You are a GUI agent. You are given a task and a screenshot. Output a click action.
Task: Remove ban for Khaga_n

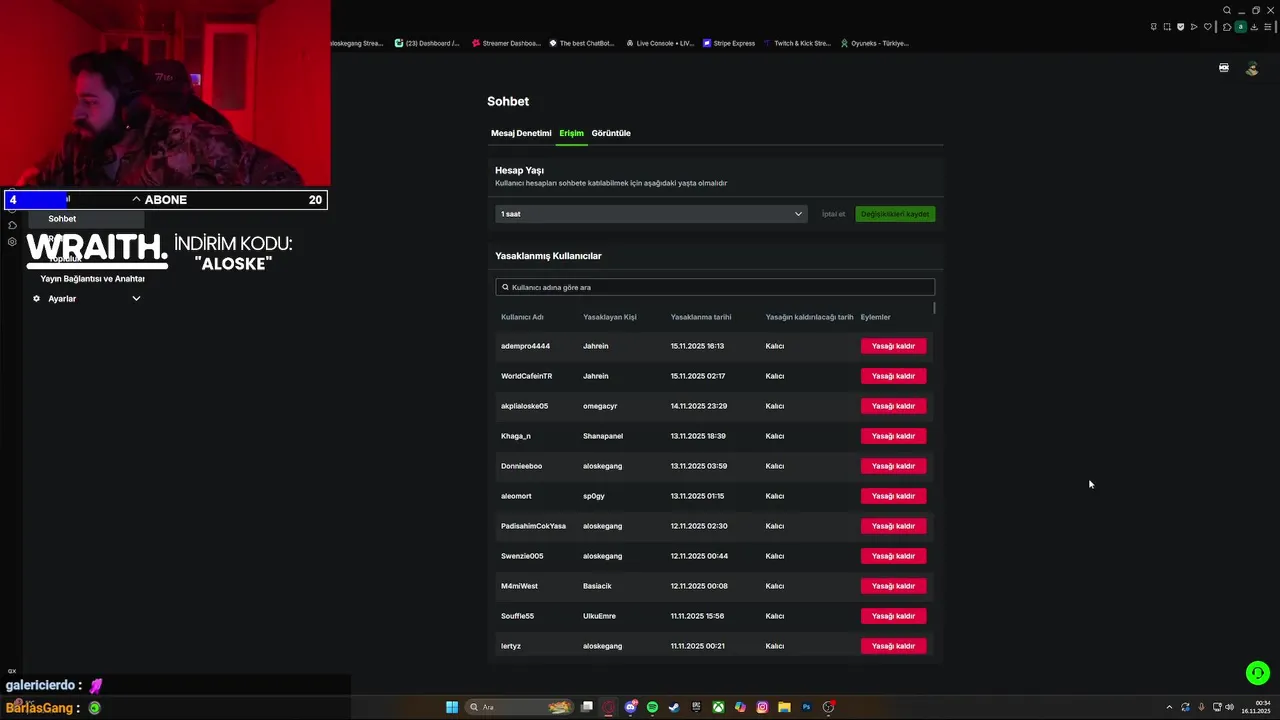click(x=893, y=436)
